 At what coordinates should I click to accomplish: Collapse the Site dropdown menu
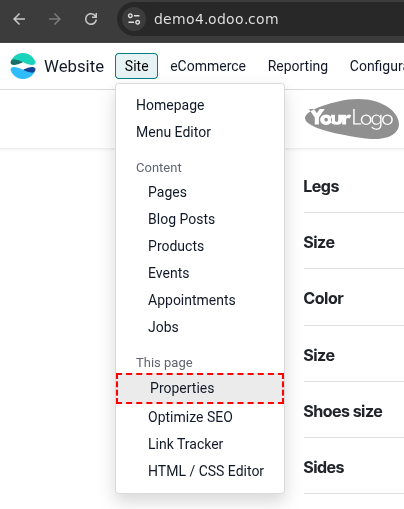(x=136, y=66)
